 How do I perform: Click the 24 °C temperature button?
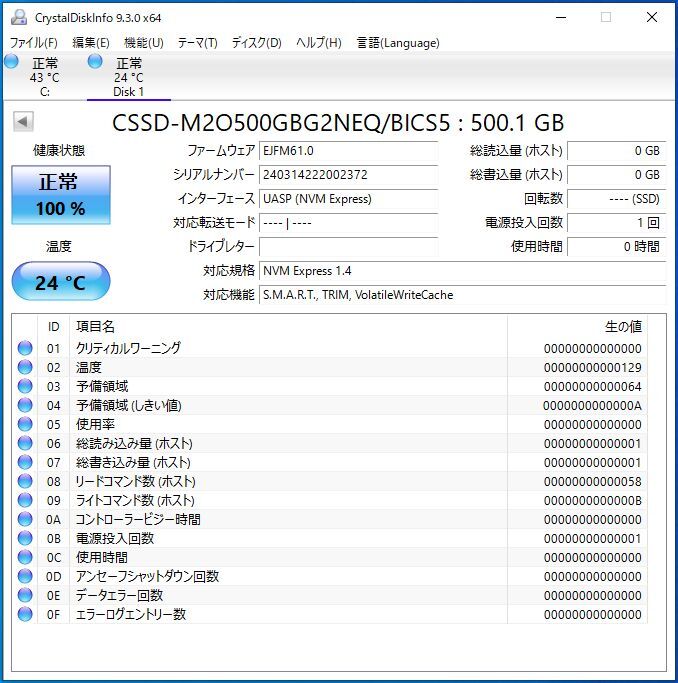point(61,281)
